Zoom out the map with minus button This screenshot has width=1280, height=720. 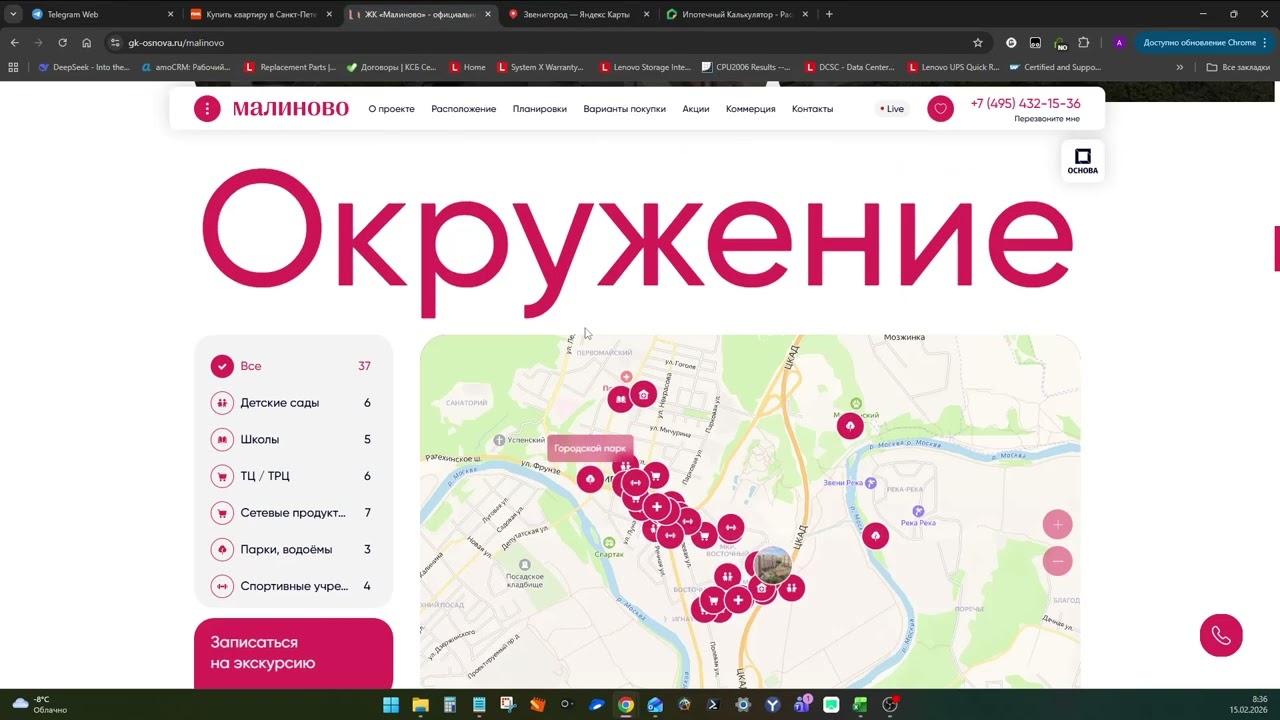pos(1057,561)
